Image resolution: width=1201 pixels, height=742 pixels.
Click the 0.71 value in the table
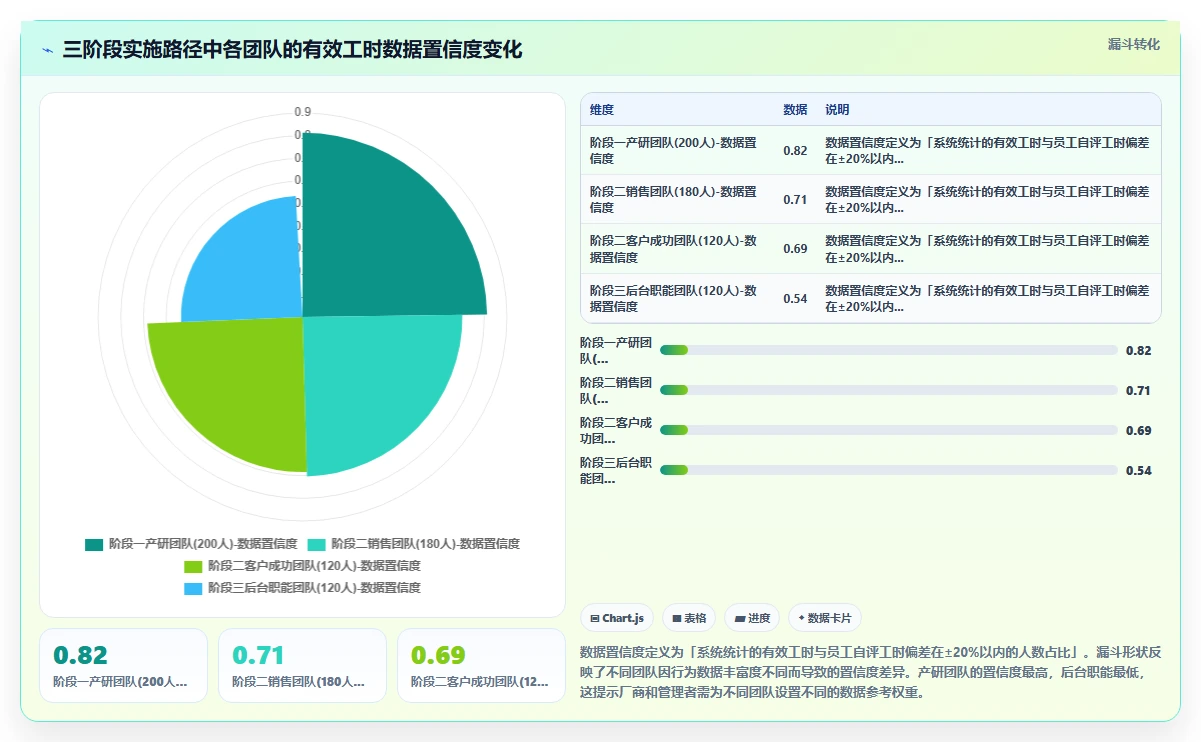point(795,200)
